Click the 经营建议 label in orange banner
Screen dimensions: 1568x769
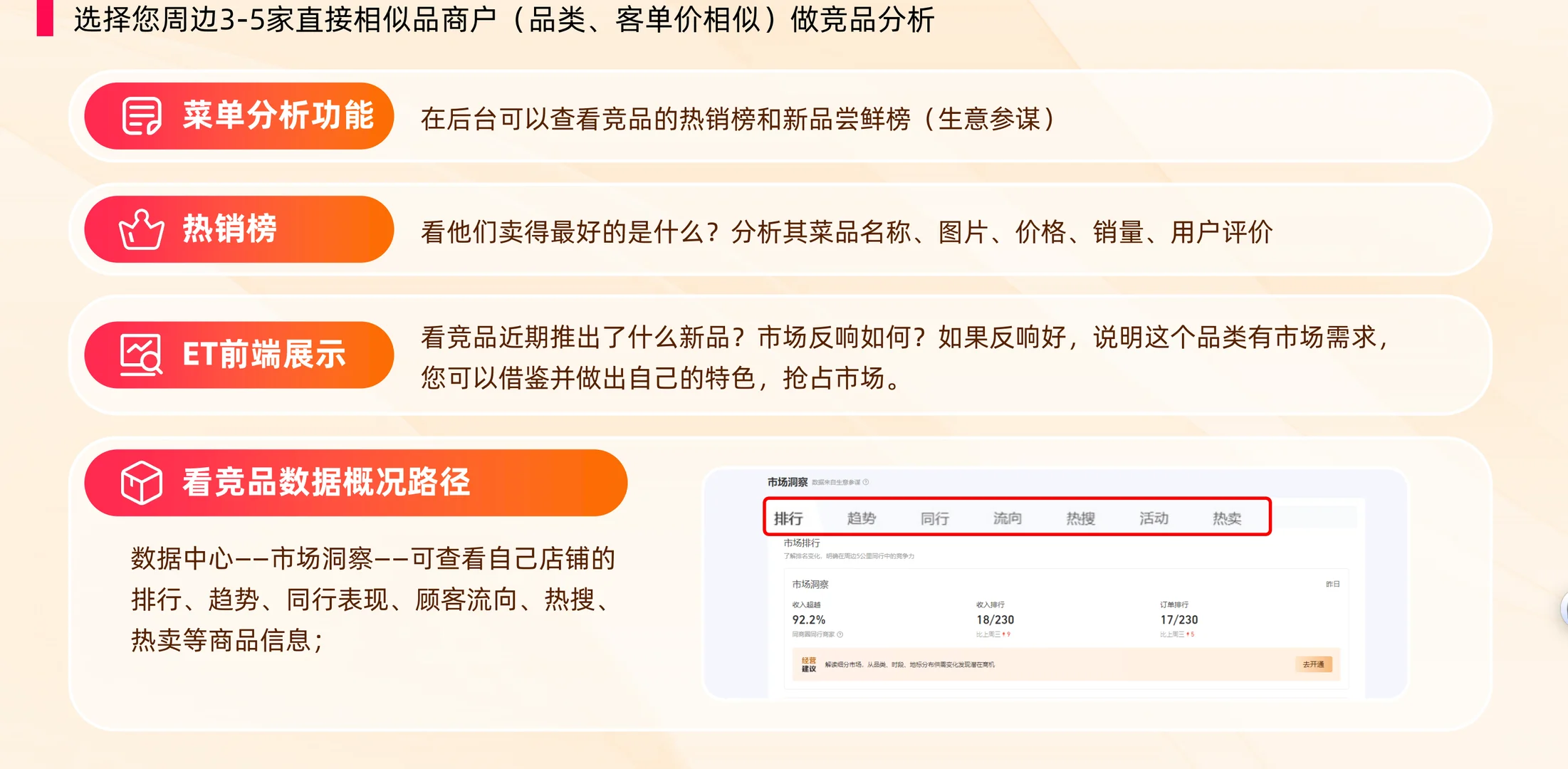[x=809, y=664]
